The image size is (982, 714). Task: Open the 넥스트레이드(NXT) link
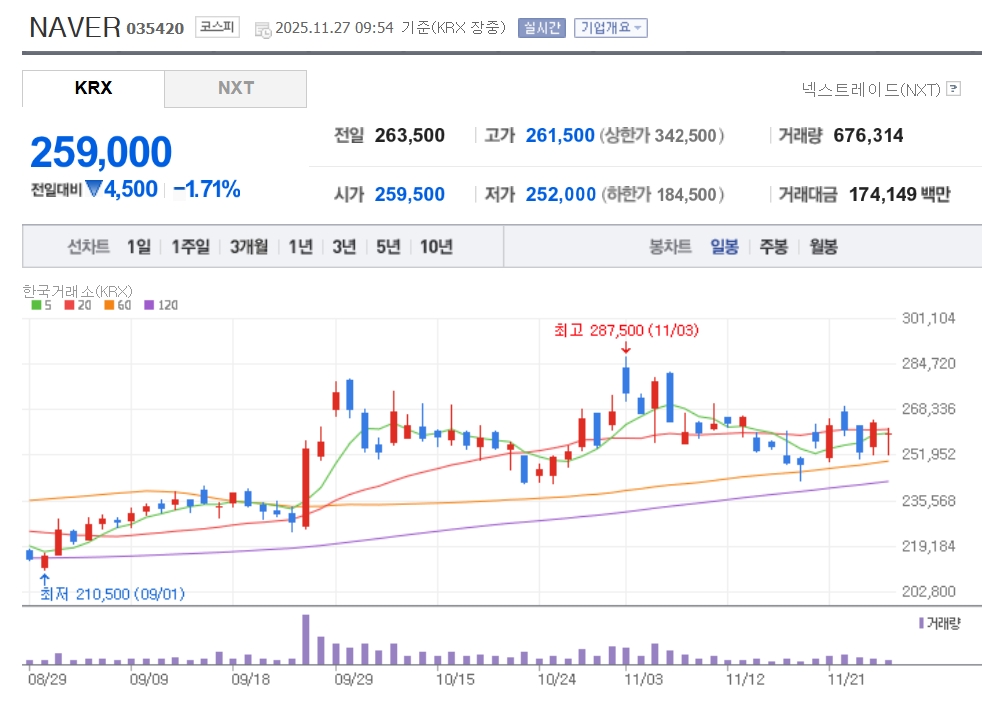pos(871,89)
